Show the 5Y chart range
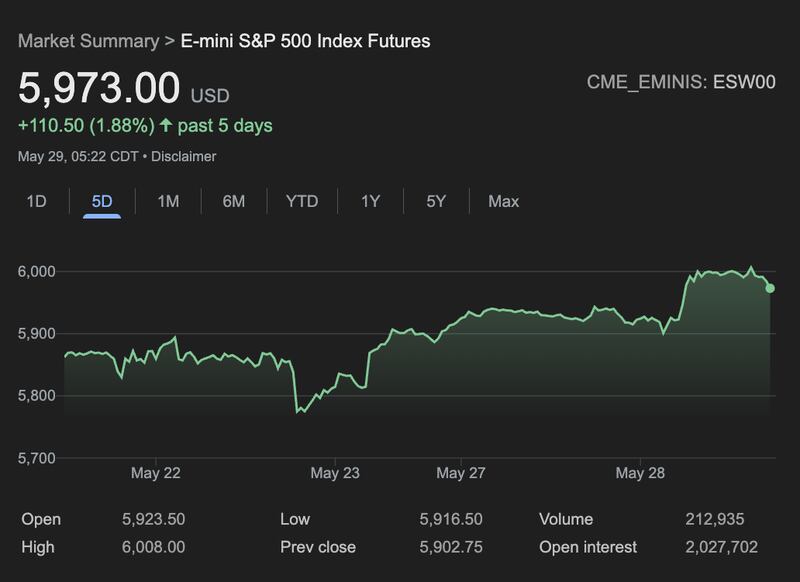 [x=436, y=201]
